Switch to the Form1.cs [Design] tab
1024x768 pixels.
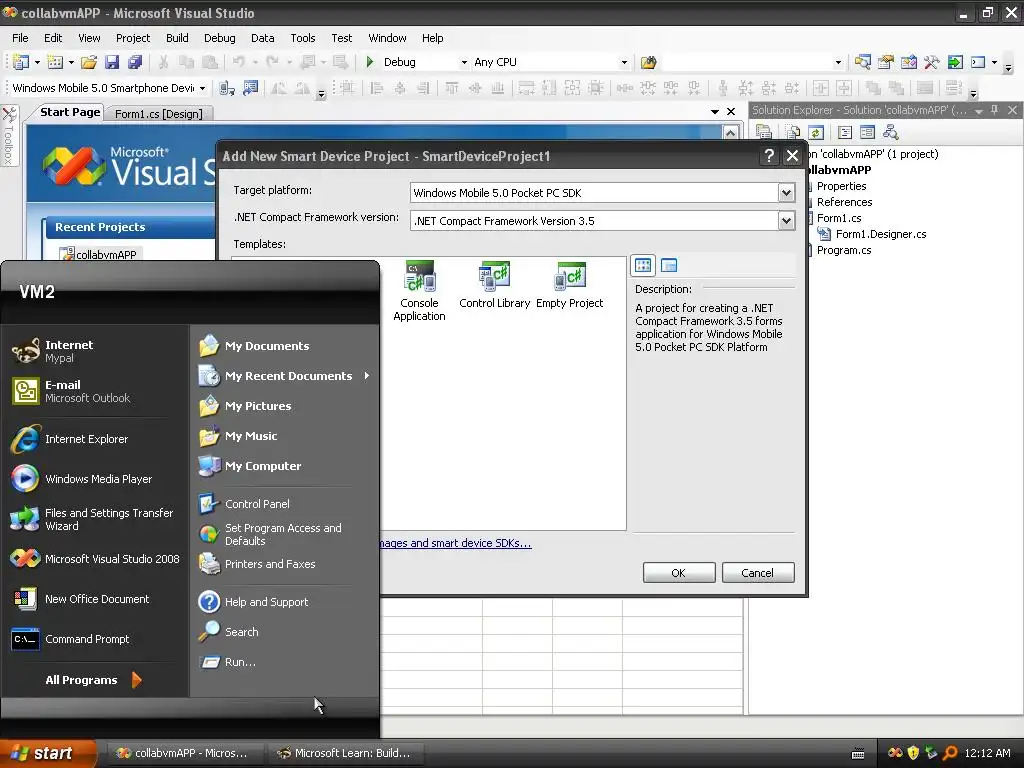tap(159, 114)
